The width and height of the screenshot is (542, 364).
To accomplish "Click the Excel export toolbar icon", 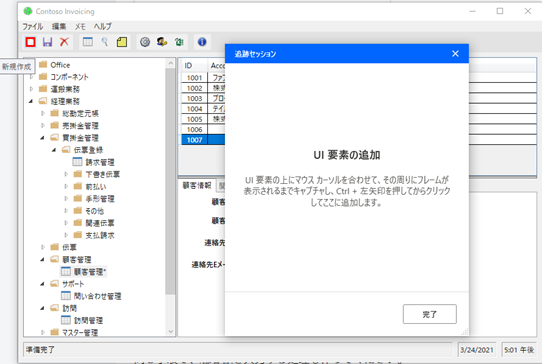I will [179, 42].
